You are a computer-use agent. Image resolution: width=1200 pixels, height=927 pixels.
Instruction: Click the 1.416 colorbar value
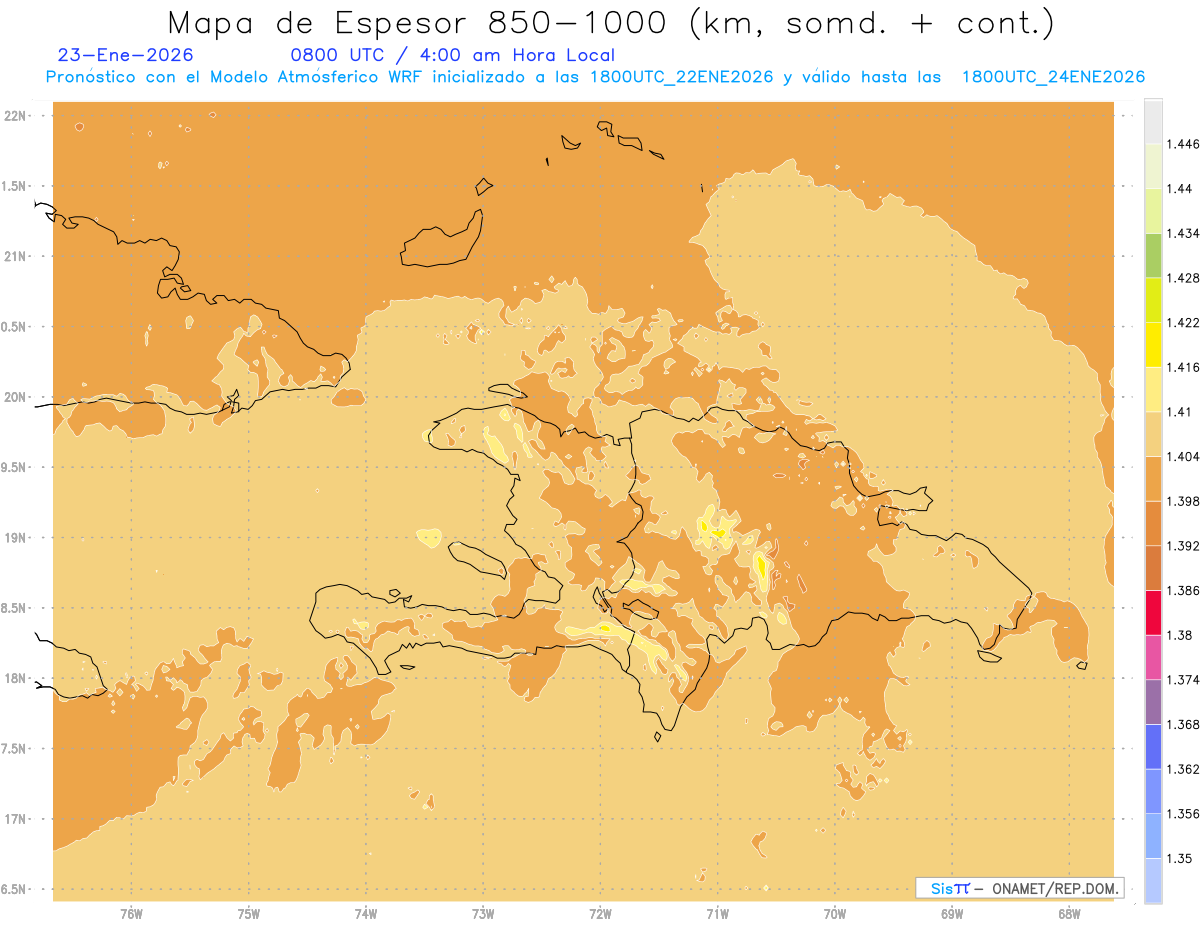point(1182,367)
